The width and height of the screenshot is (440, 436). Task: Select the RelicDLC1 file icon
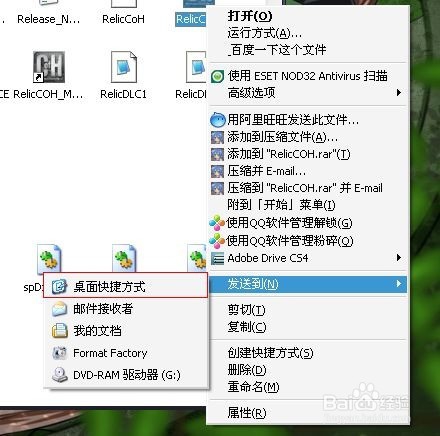(x=124, y=67)
